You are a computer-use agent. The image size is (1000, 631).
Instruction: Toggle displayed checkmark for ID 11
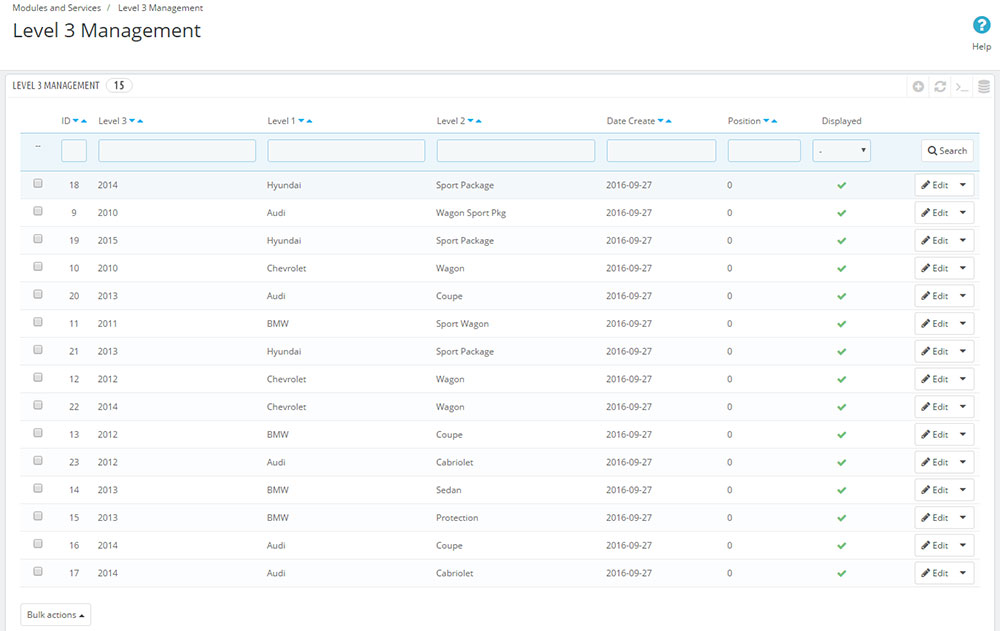click(841, 324)
